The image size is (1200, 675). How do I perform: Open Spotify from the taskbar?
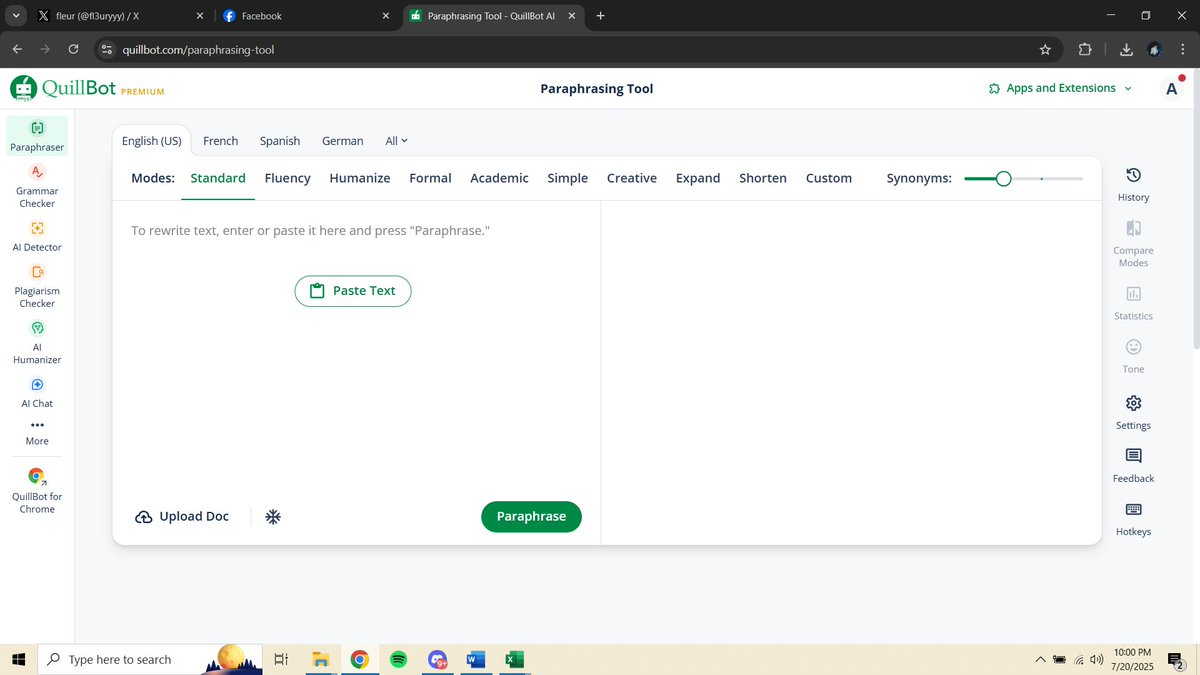pos(398,659)
